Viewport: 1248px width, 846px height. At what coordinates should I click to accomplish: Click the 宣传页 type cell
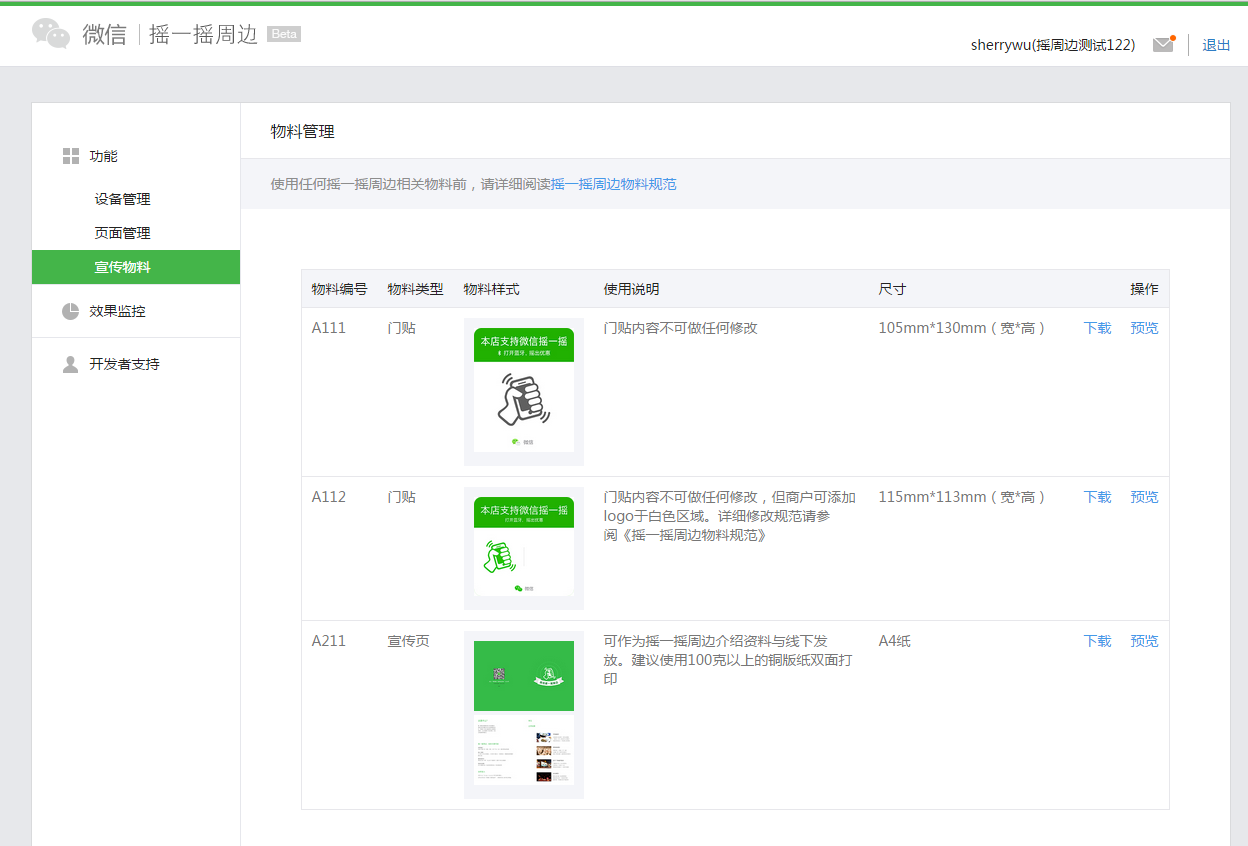click(409, 641)
